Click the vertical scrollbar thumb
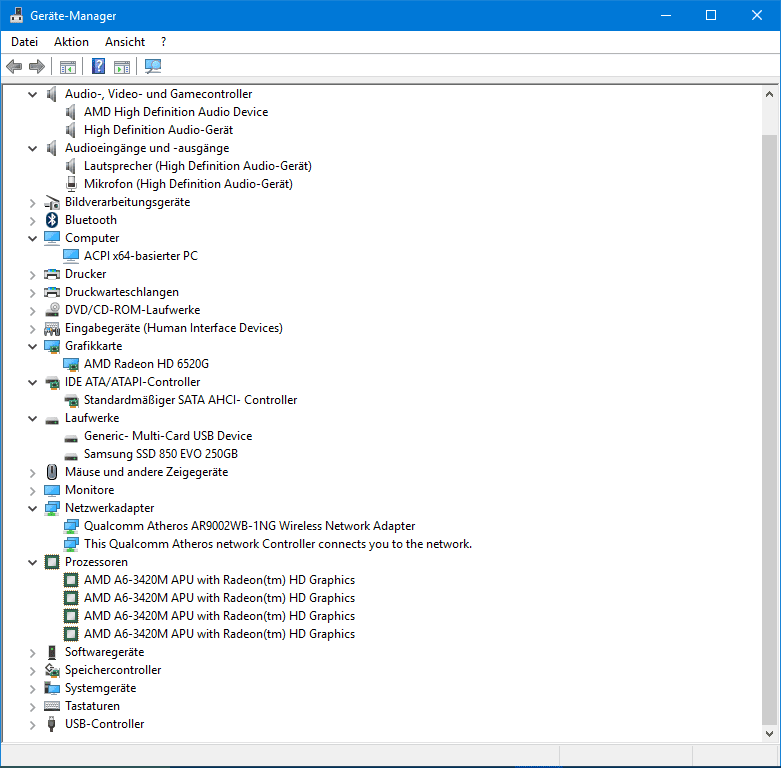The width and height of the screenshot is (781, 768). pos(769,431)
